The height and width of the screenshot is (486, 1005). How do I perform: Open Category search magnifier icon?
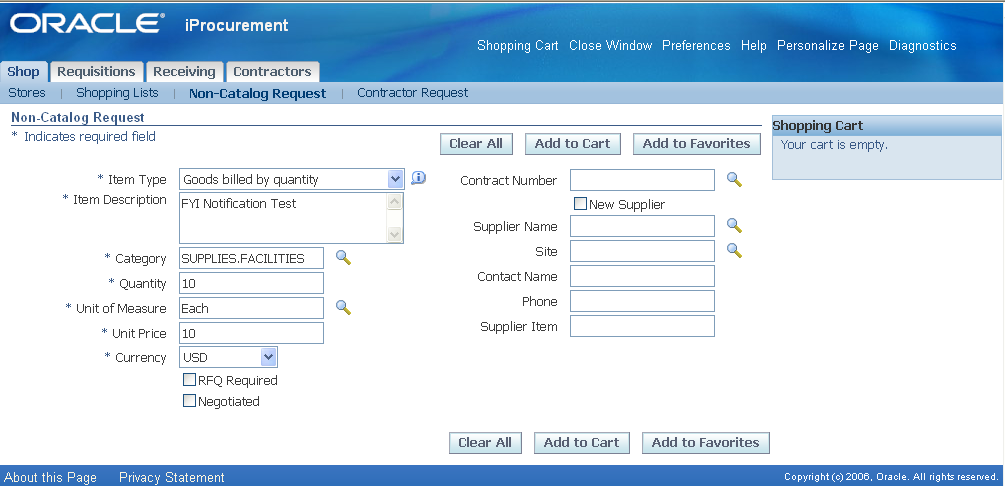(x=344, y=258)
